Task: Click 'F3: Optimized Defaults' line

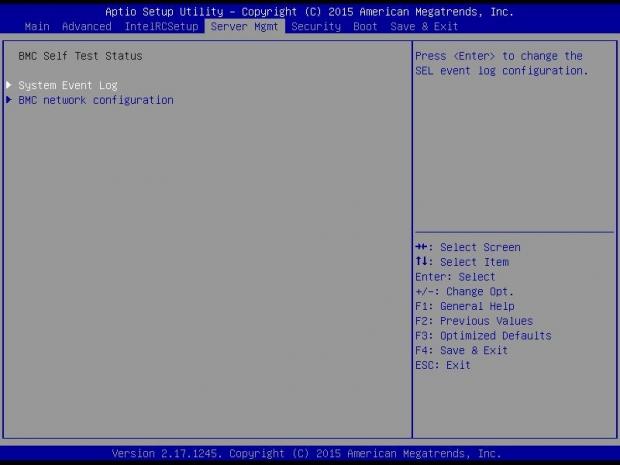Action: click(483, 335)
